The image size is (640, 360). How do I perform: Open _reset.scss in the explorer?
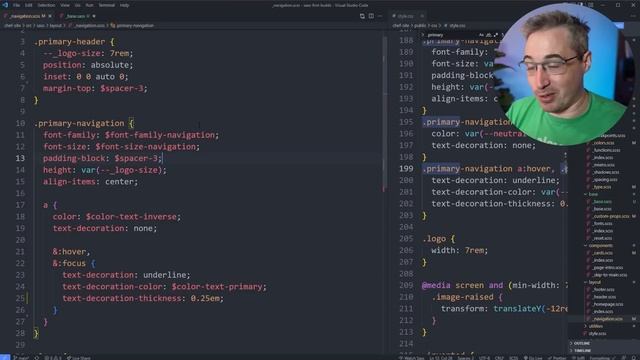pyautogui.click(x=602, y=238)
